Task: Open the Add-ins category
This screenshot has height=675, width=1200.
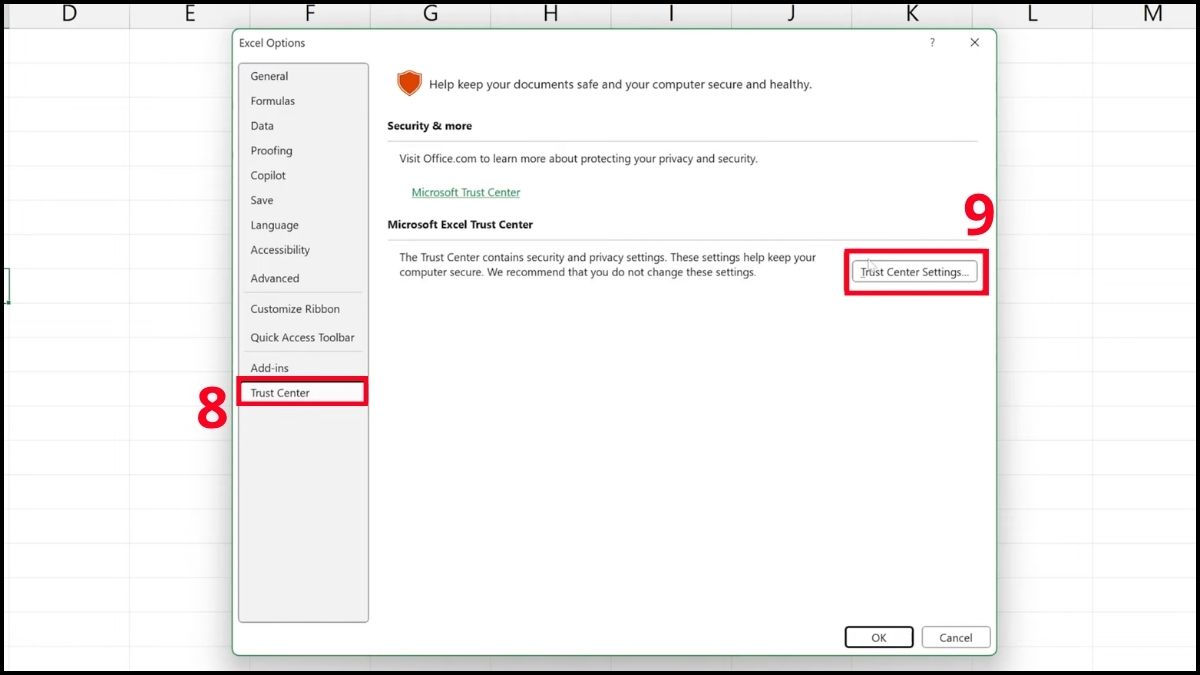Action: coord(303,368)
